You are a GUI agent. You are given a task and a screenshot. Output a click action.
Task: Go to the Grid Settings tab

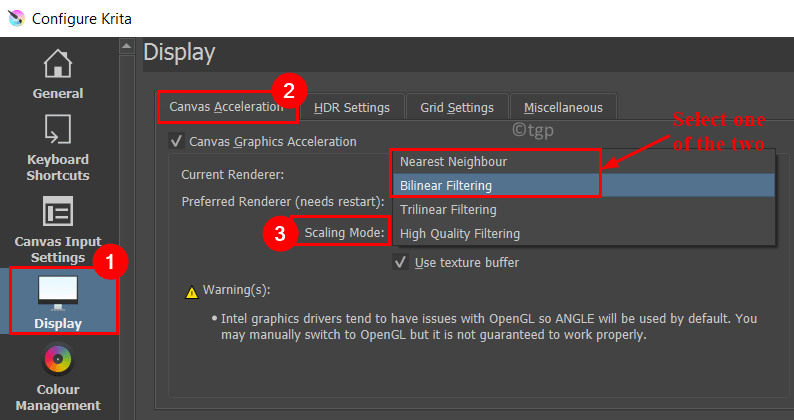[457, 108]
